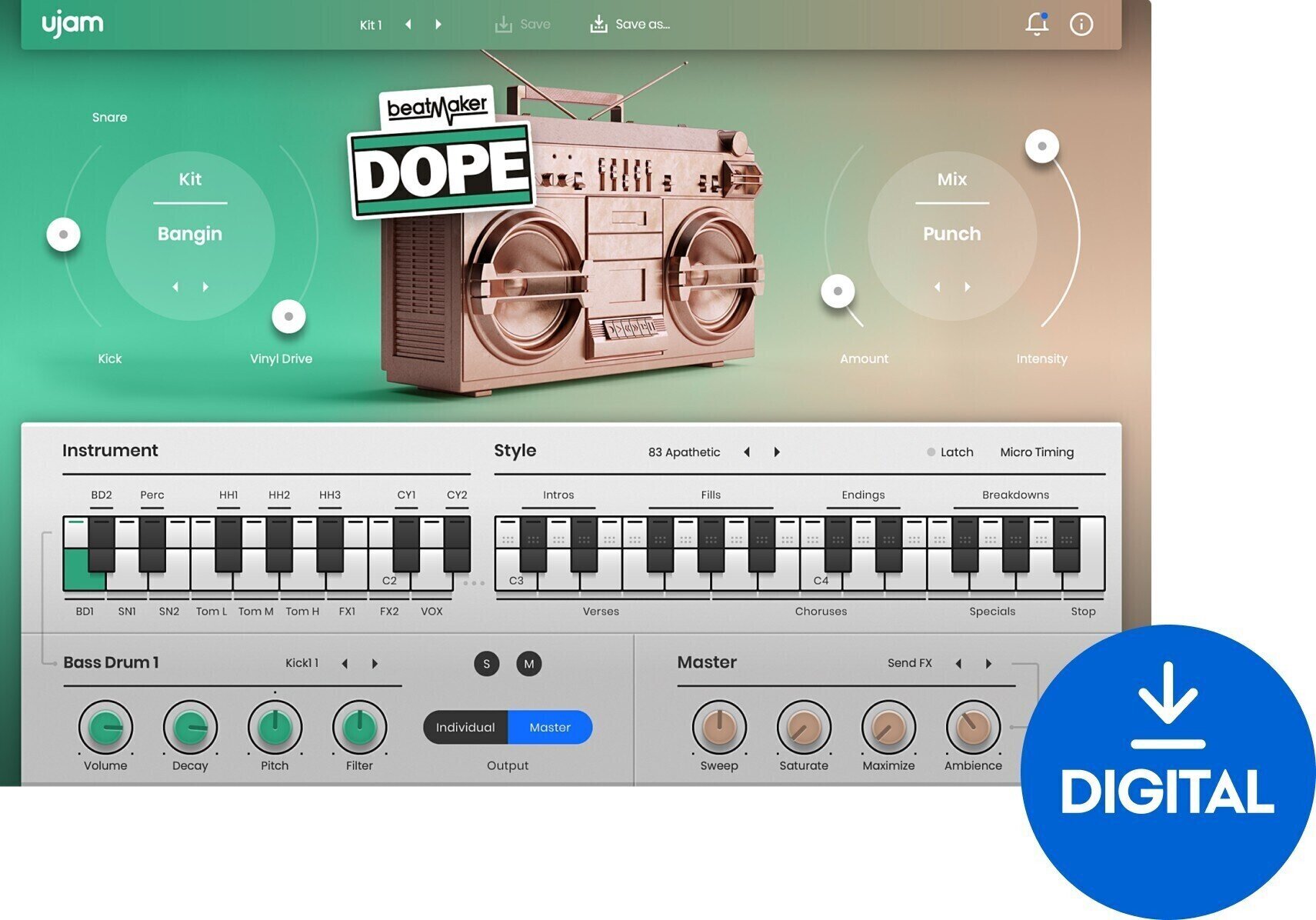Open the Send FX selector label
Viewport: 1316px width, 920px height.
click(909, 663)
